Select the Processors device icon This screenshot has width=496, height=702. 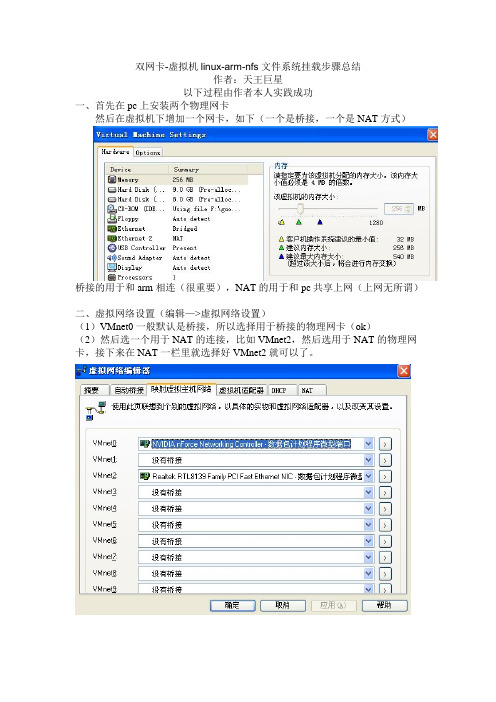click(112, 278)
